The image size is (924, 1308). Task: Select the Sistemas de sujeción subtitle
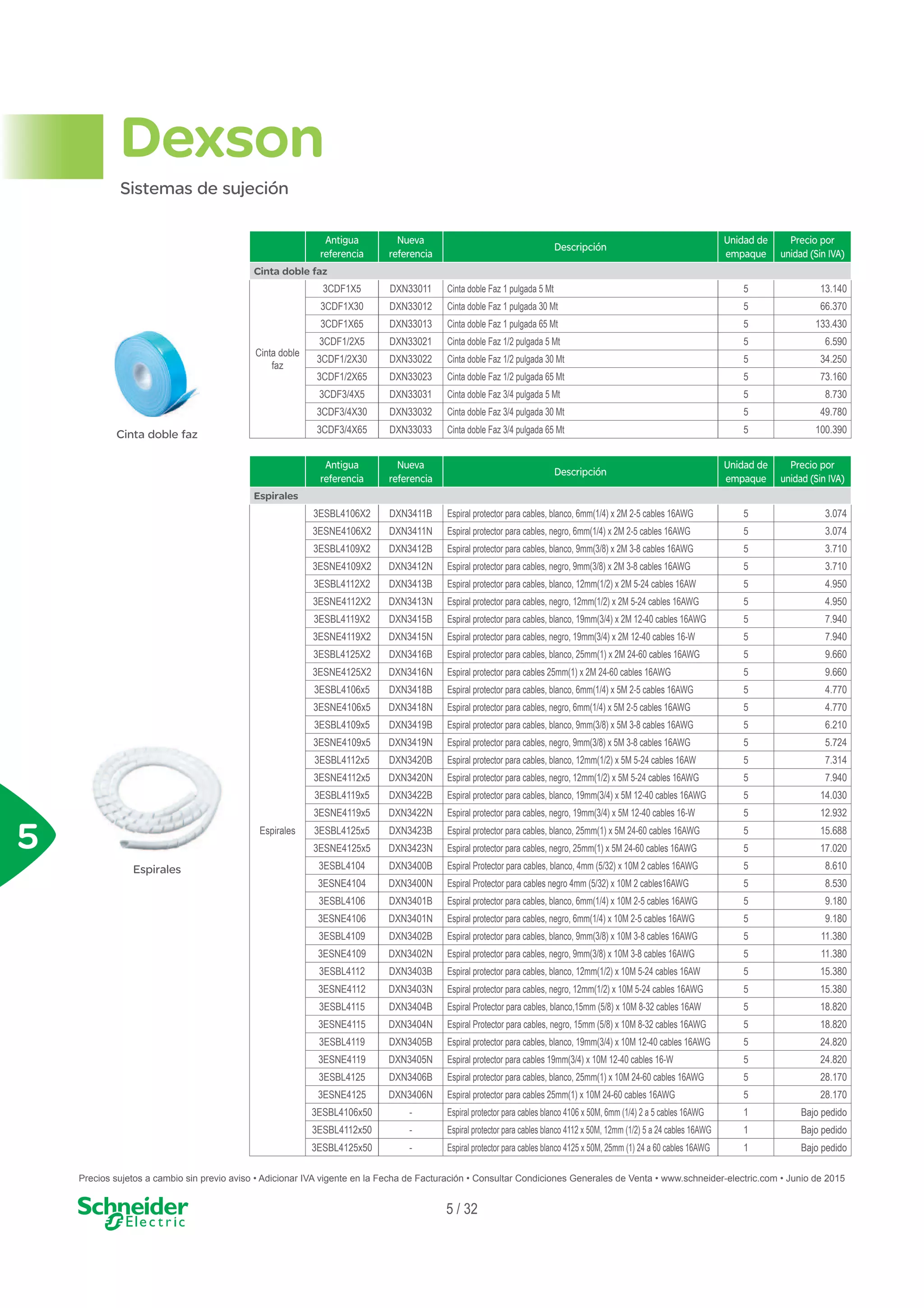click(x=204, y=189)
